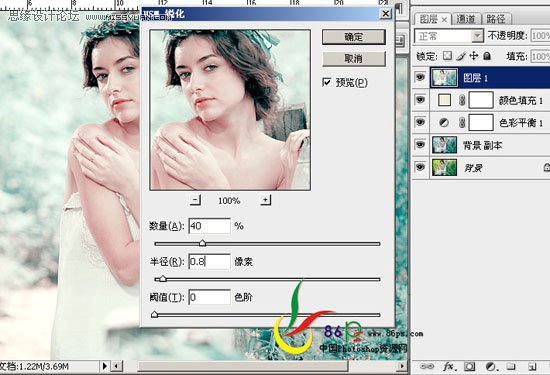Image resolution: width=550 pixels, height=375 pixels.
Task: Click the horizontal scrollbar thumb
Action: (243, 366)
